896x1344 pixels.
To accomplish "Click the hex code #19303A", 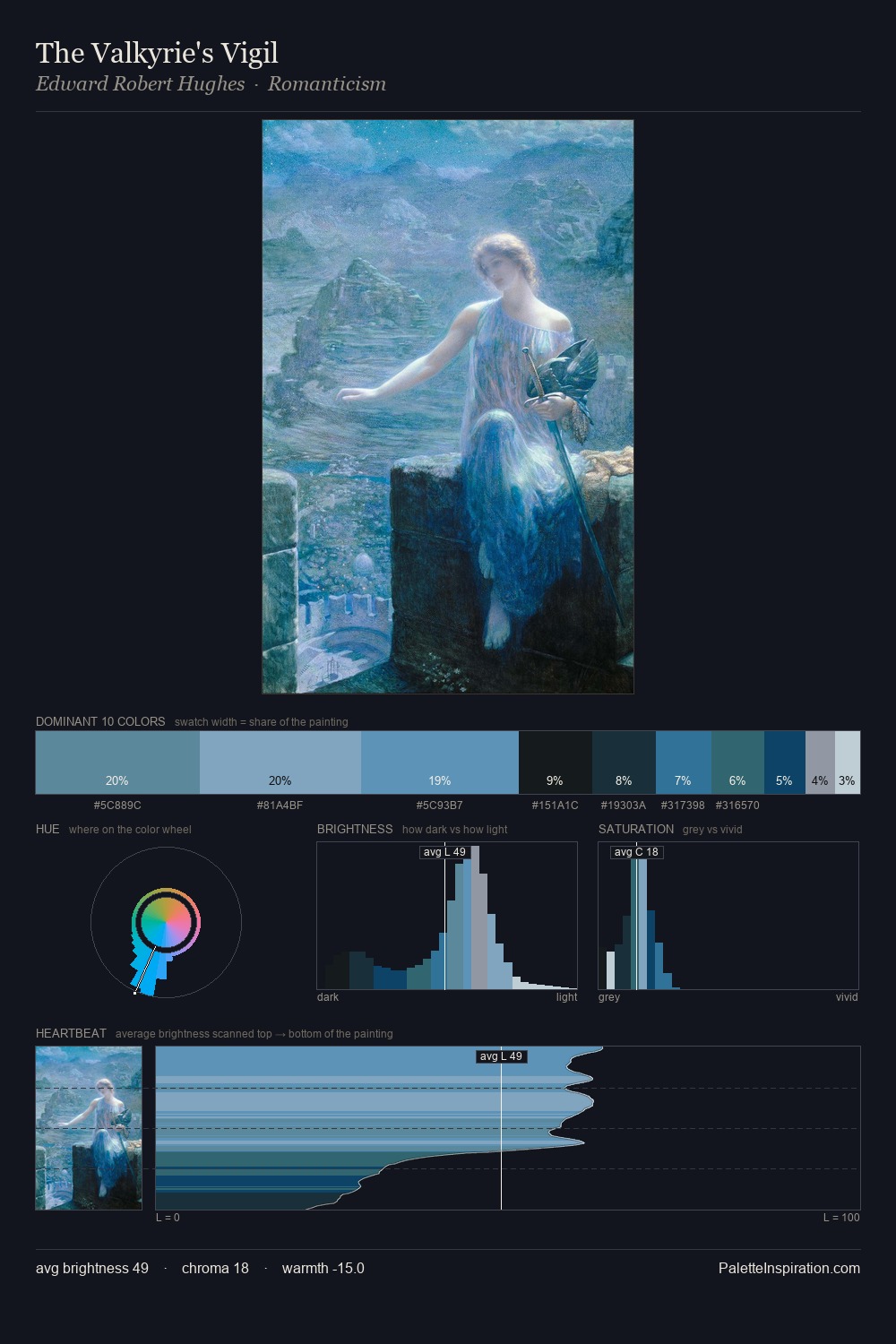I will (x=624, y=806).
